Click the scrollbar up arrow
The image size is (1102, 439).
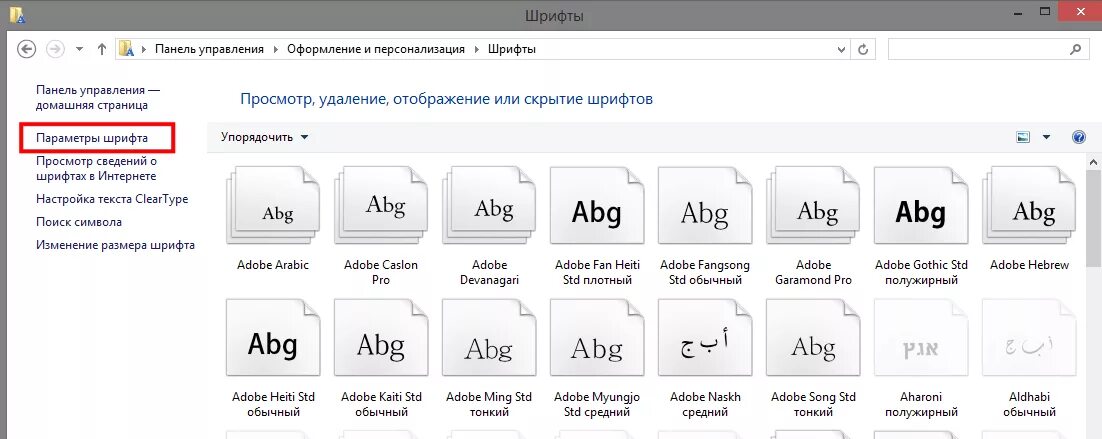coord(1095,161)
